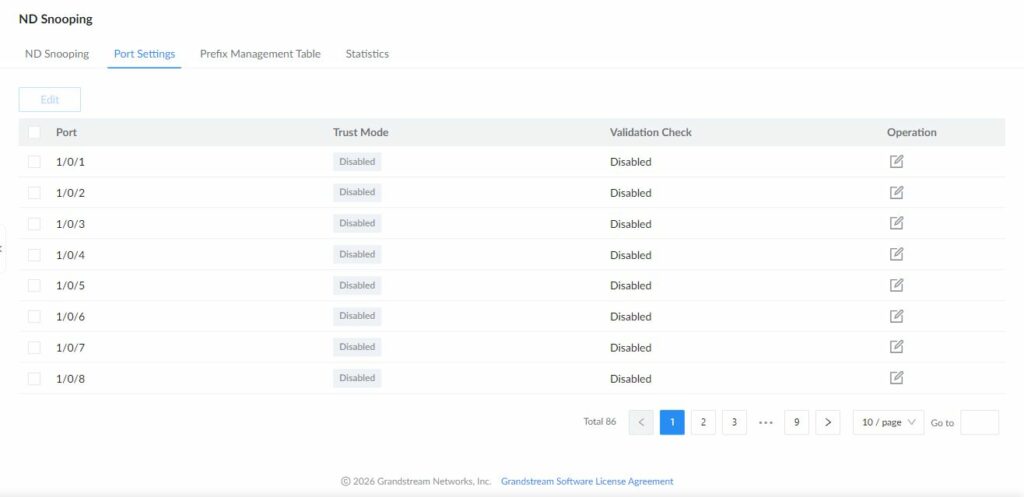Go to page 9

click(796, 423)
